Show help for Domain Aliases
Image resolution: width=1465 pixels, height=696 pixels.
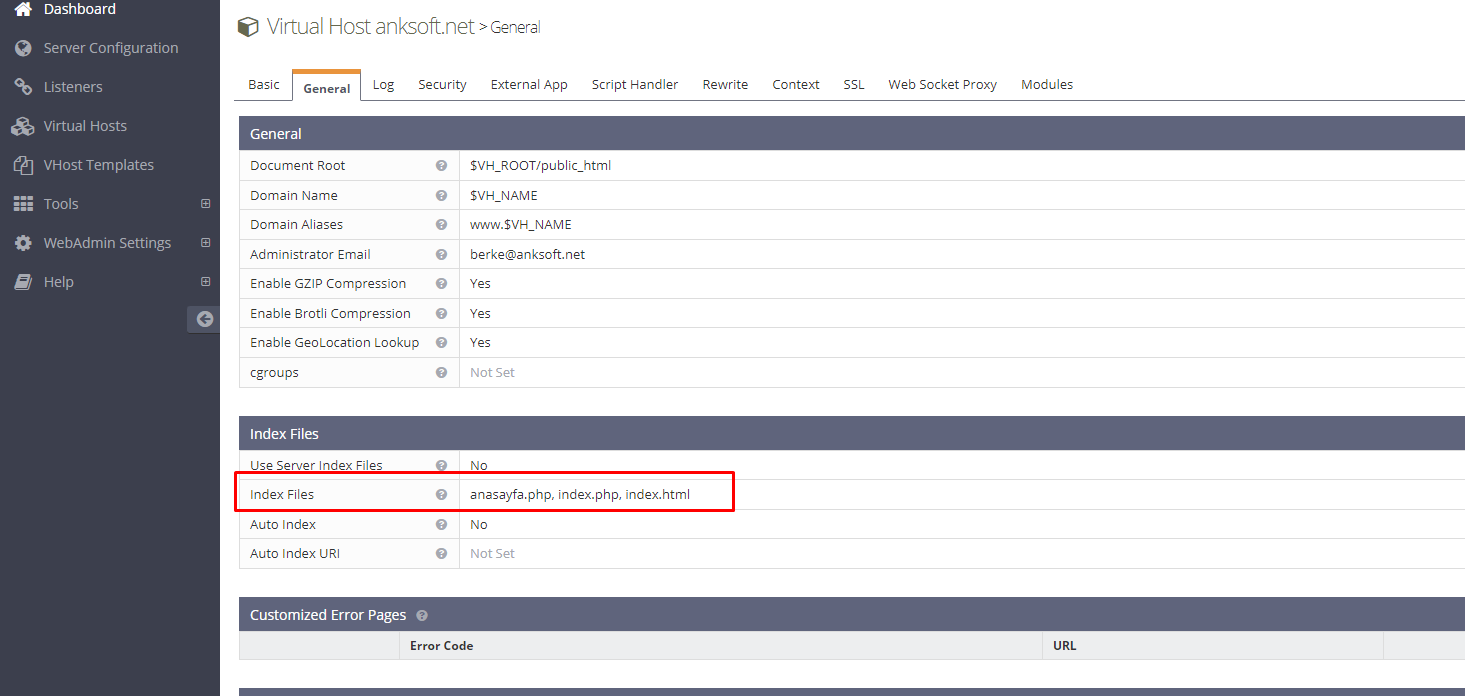coord(441,225)
